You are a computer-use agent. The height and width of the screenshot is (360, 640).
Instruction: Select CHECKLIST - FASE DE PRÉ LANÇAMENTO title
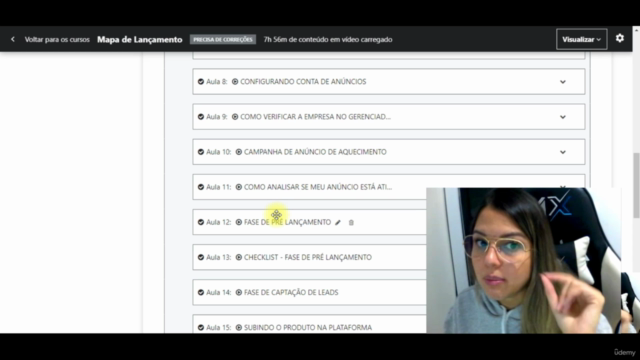308,257
